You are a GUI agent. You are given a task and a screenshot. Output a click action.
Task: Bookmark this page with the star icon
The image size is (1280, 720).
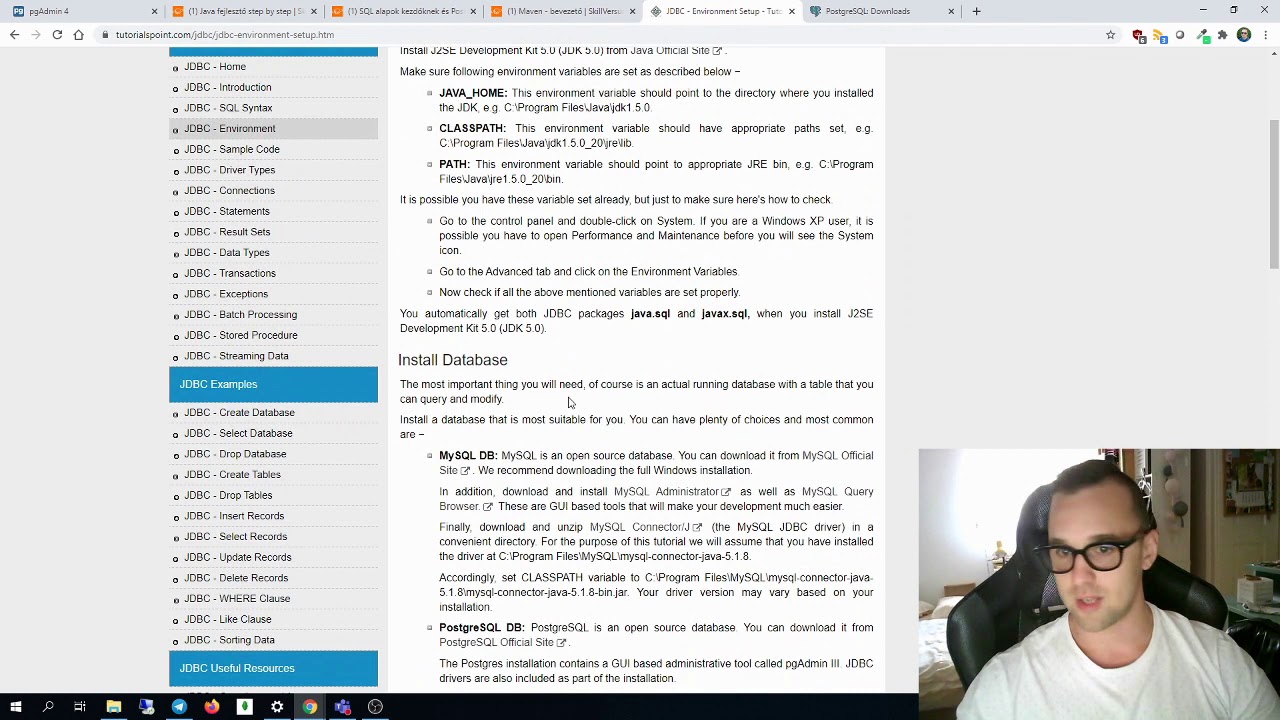pyautogui.click(x=1110, y=35)
